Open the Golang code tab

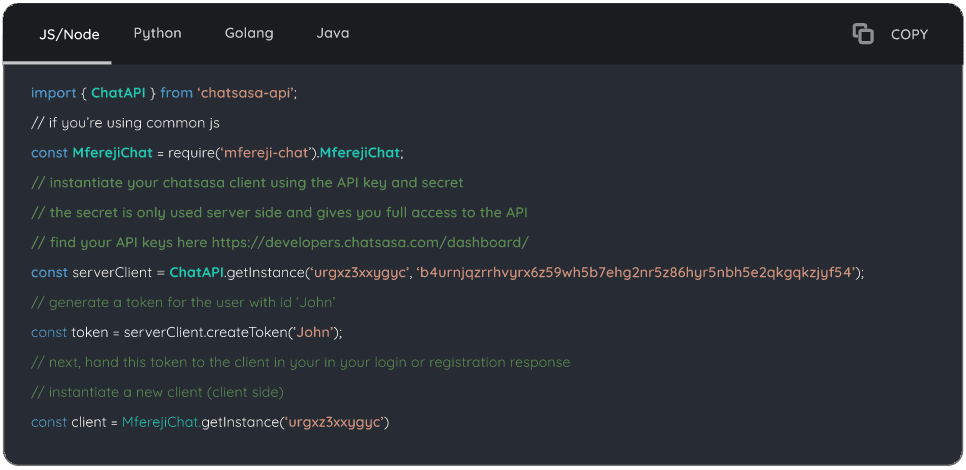[249, 33]
